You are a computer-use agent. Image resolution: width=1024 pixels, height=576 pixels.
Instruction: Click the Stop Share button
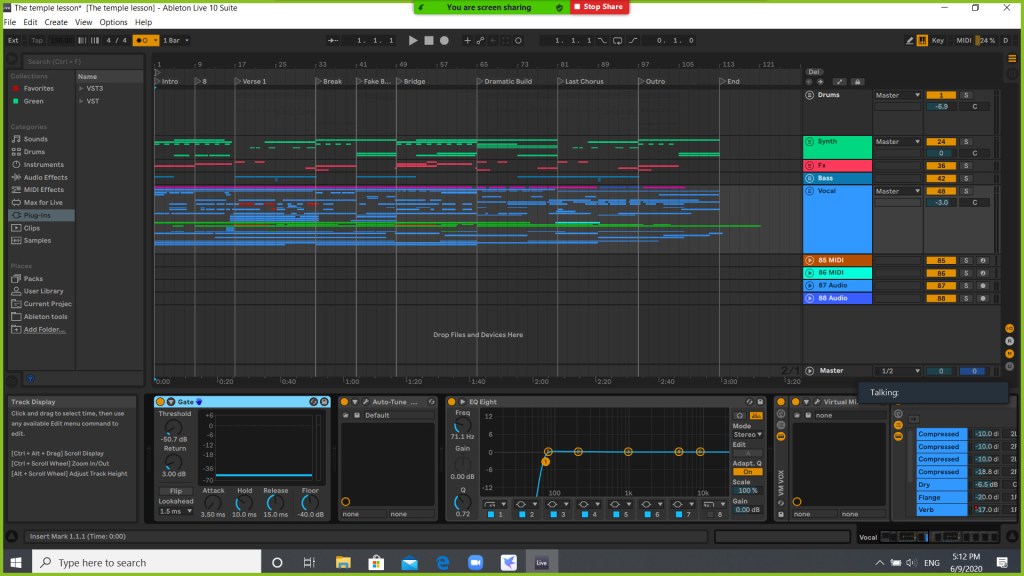coord(600,7)
